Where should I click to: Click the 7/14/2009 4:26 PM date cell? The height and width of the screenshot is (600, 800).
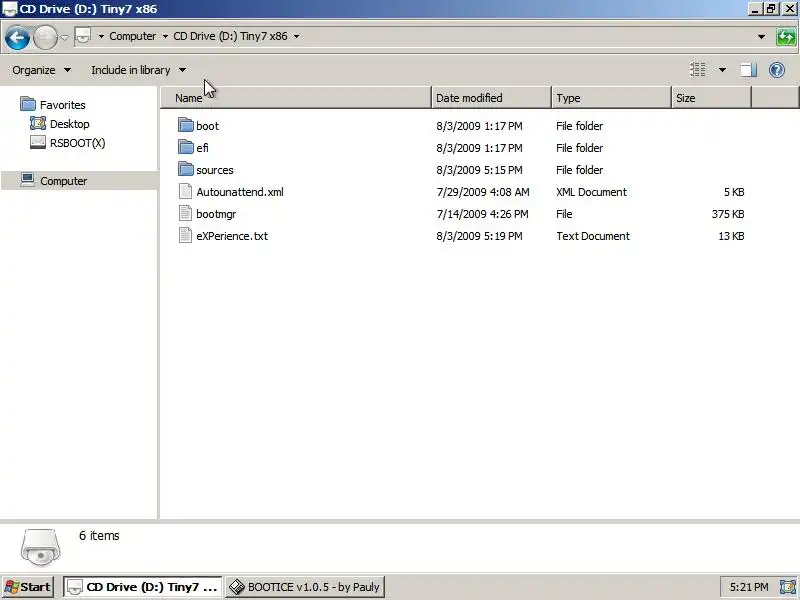tap(482, 214)
